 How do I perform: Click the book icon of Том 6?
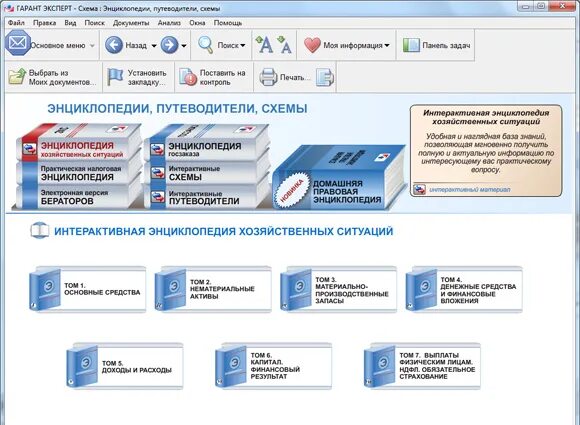coord(230,366)
